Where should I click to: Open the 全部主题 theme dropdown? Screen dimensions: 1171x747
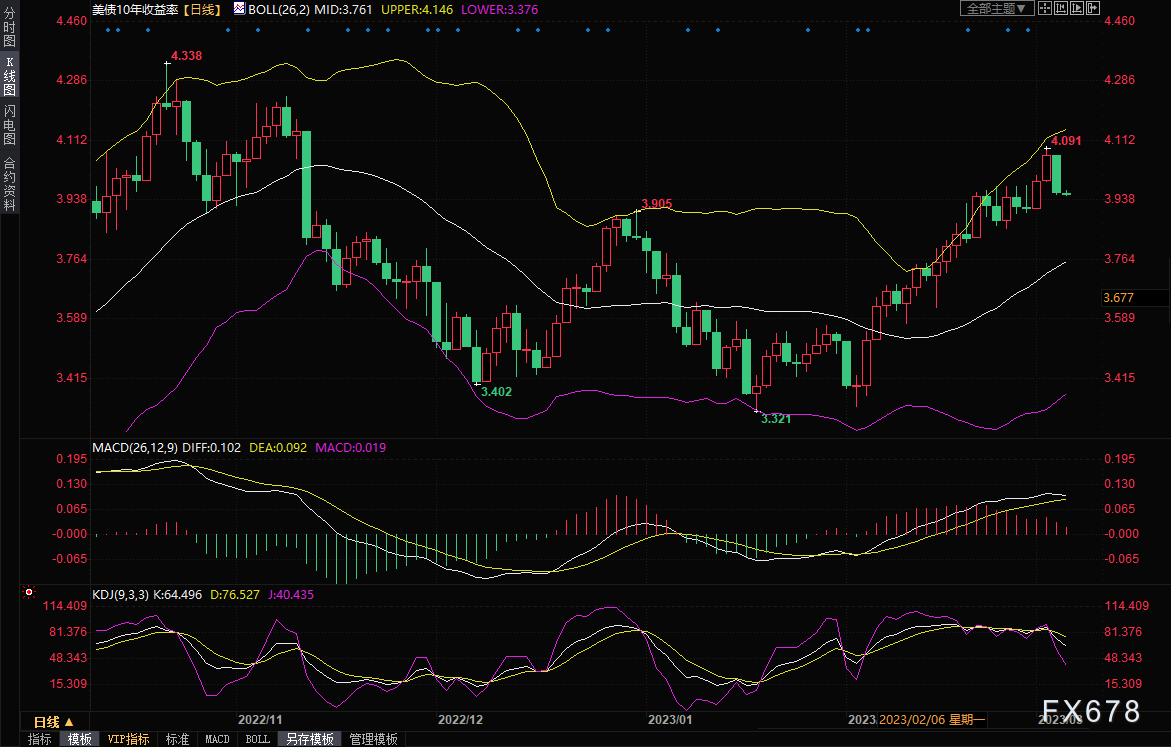tap(997, 8)
